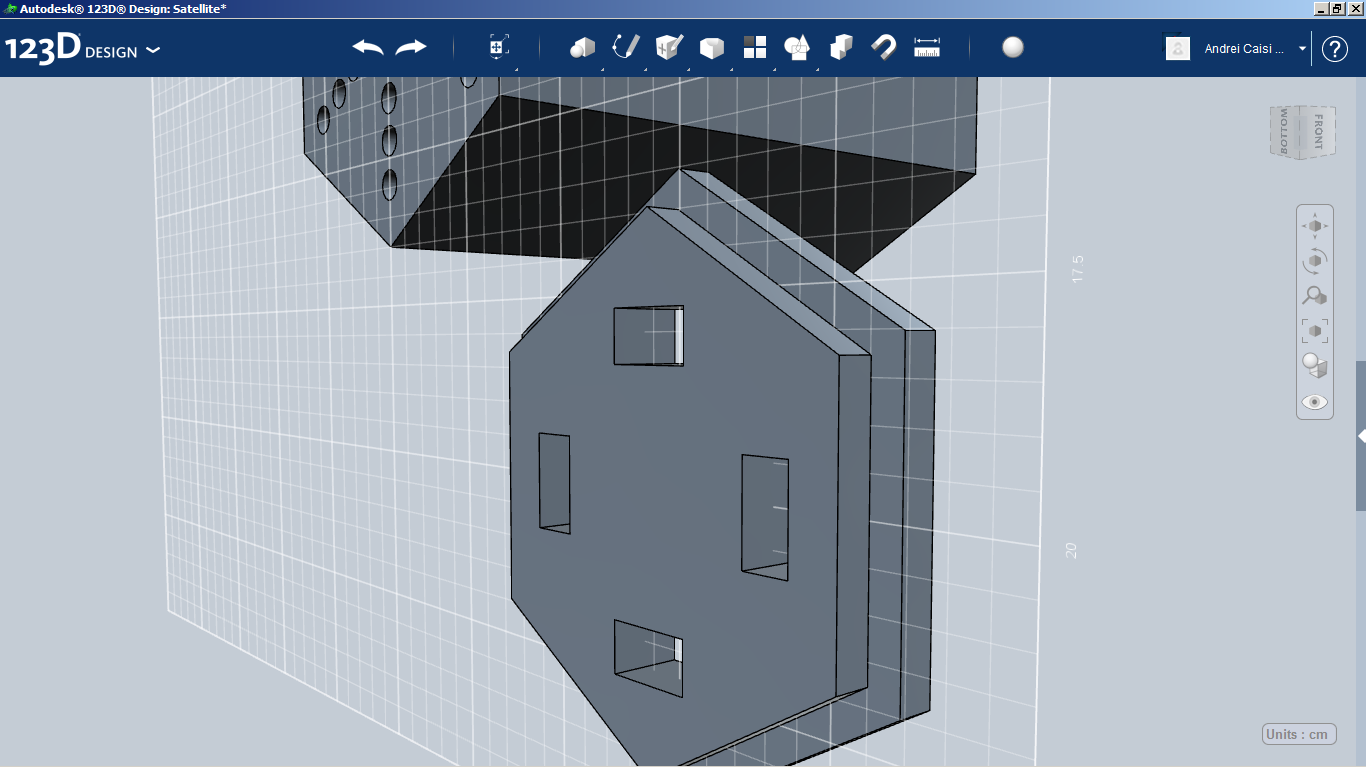
Task: Select the Orbit navigation tool
Action: 1315,261
